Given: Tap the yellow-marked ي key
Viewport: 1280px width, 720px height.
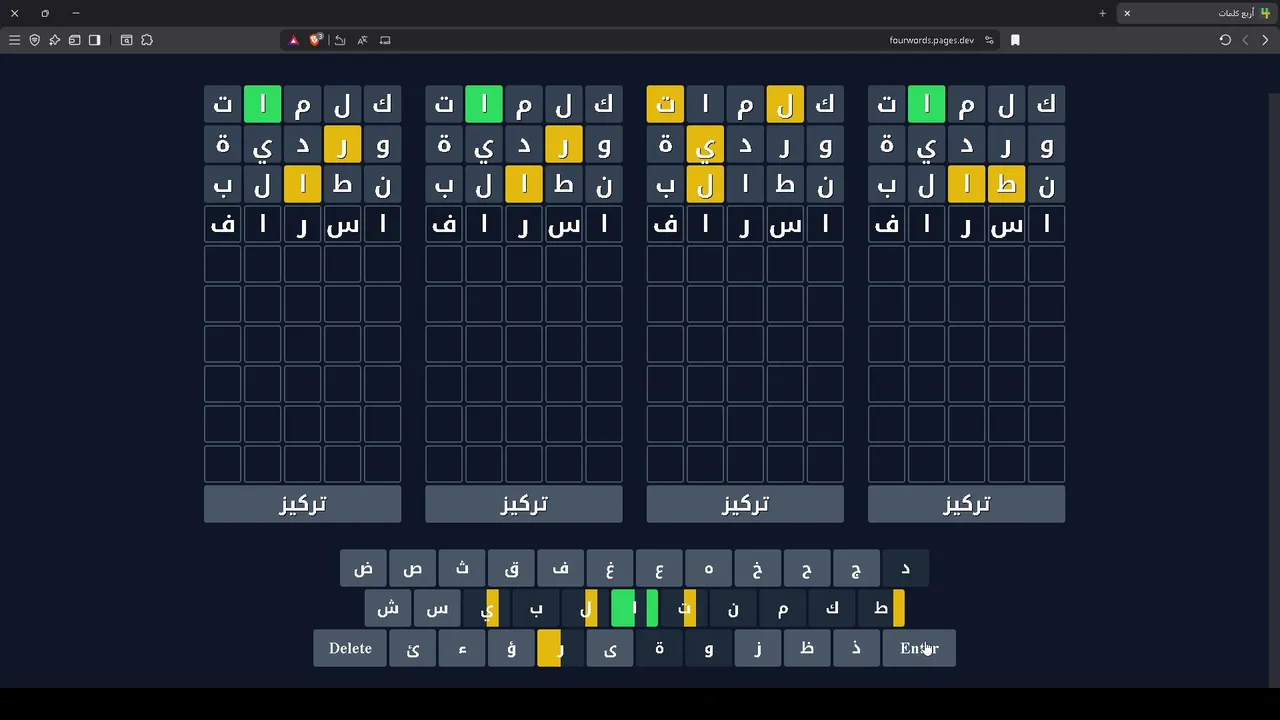Looking at the screenshot, I should (x=487, y=608).
